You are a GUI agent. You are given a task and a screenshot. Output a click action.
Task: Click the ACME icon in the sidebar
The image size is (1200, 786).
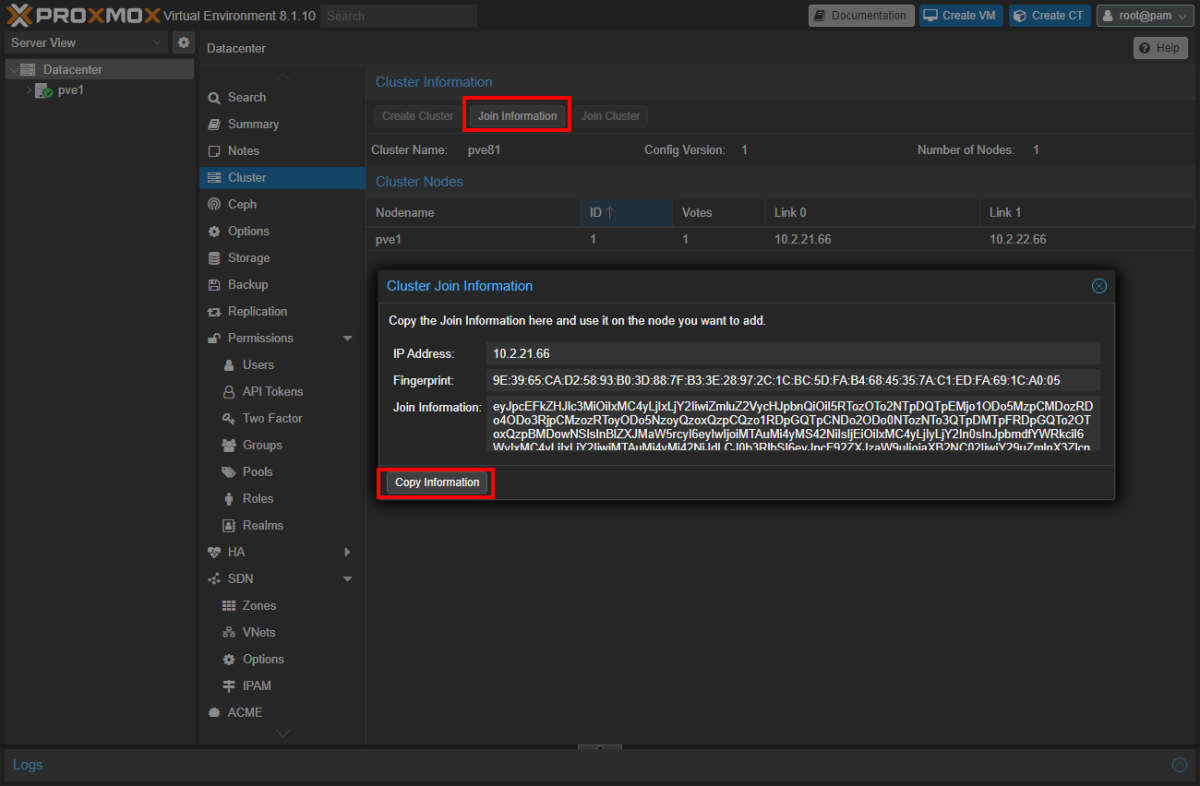pyautogui.click(x=214, y=713)
